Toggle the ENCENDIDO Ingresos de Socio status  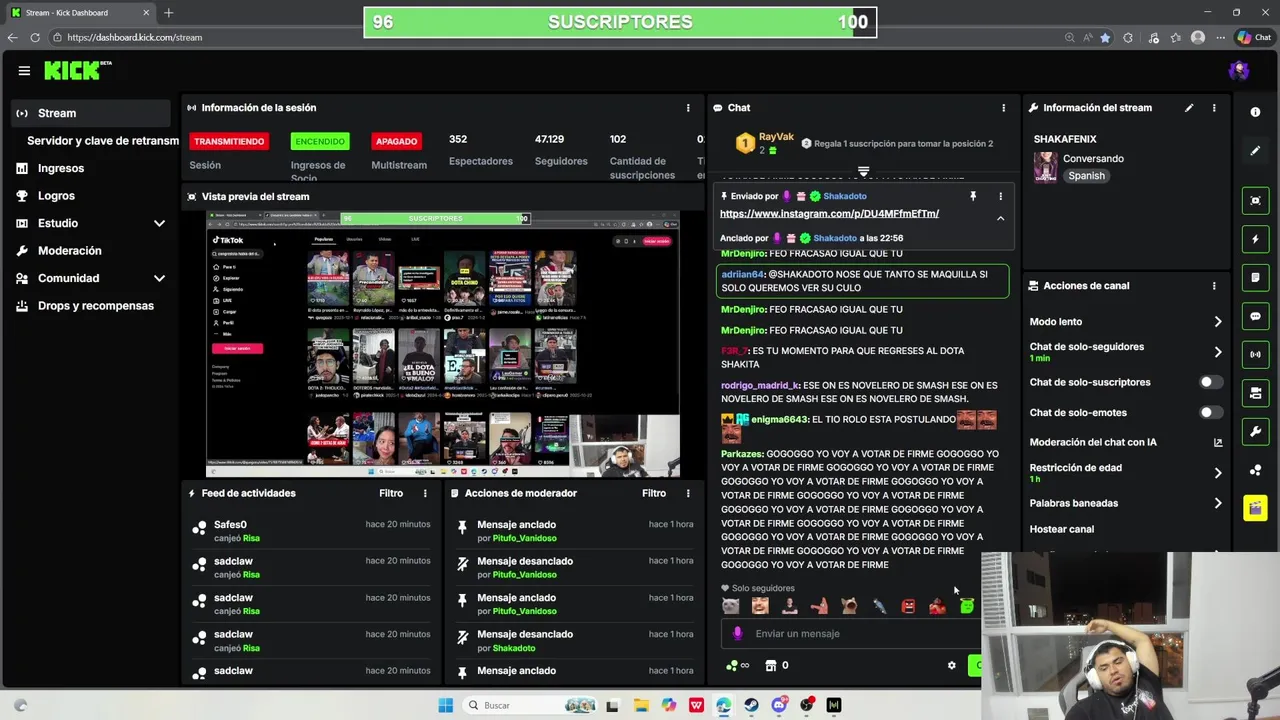coord(320,141)
